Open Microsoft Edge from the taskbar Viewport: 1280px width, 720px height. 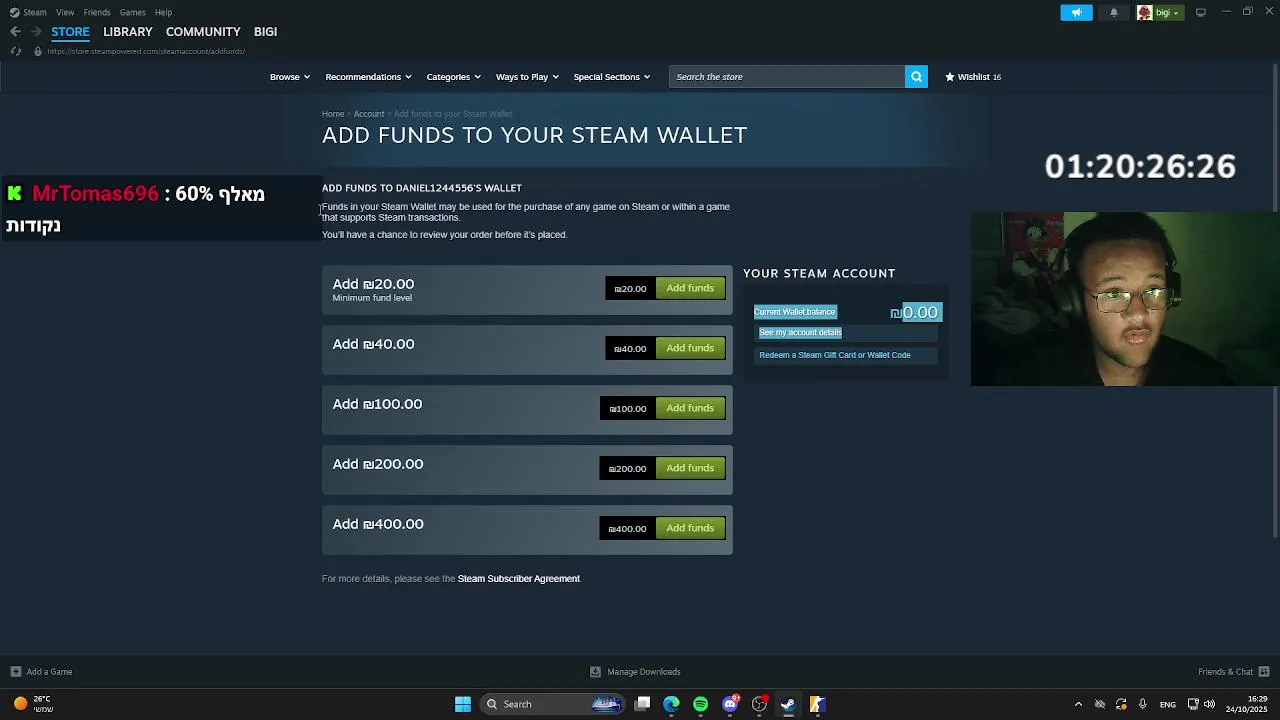pos(671,704)
